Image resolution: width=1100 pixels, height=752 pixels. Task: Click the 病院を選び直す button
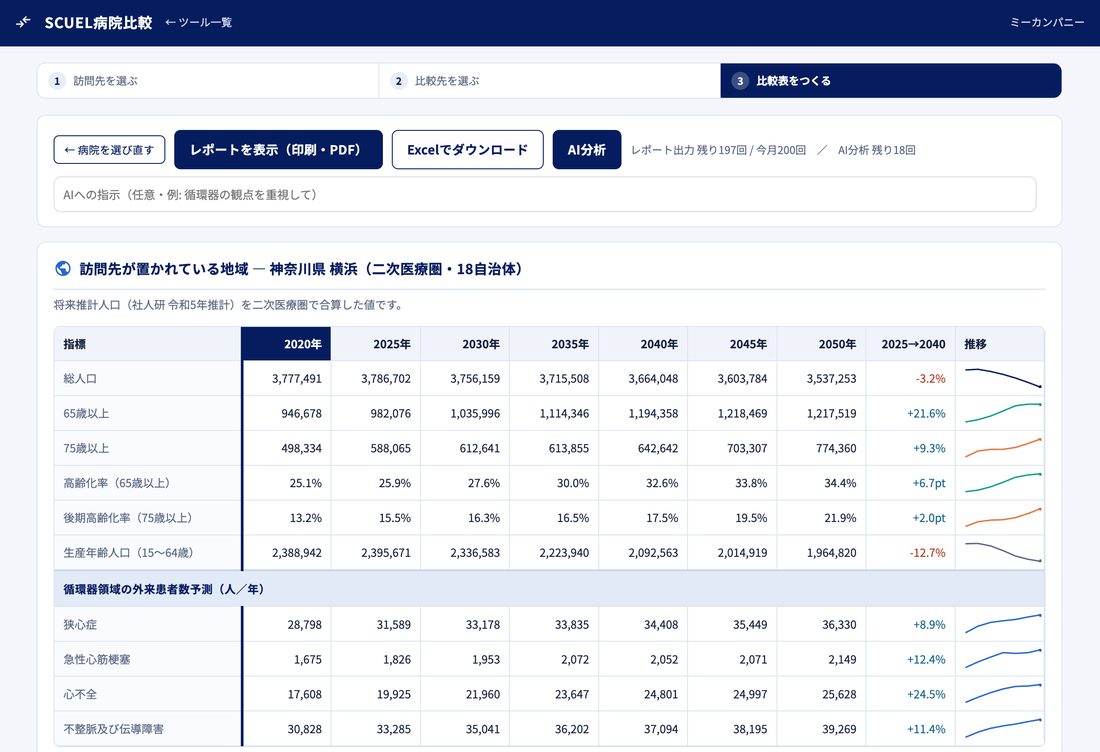[109, 149]
